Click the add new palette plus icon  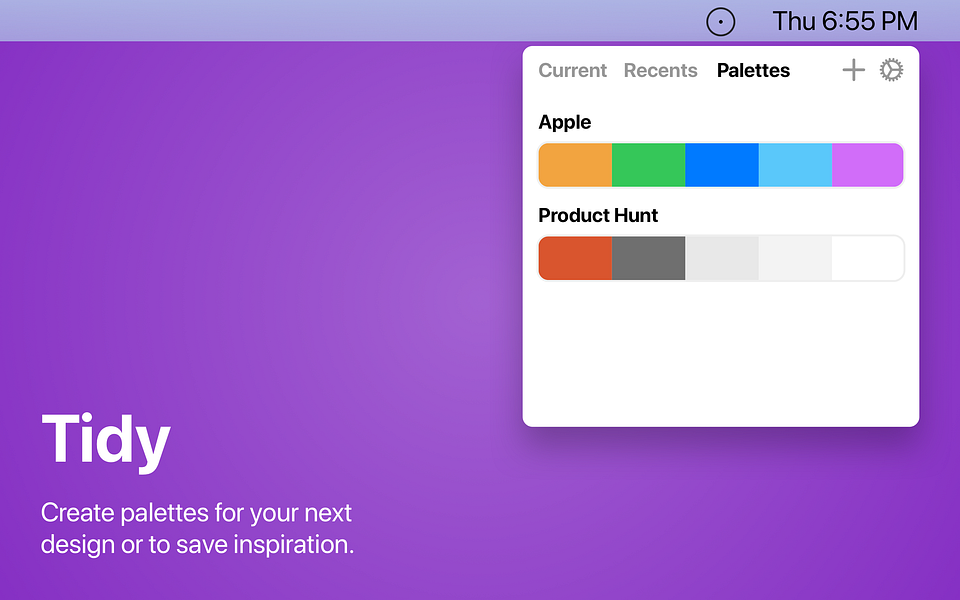click(853, 70)
